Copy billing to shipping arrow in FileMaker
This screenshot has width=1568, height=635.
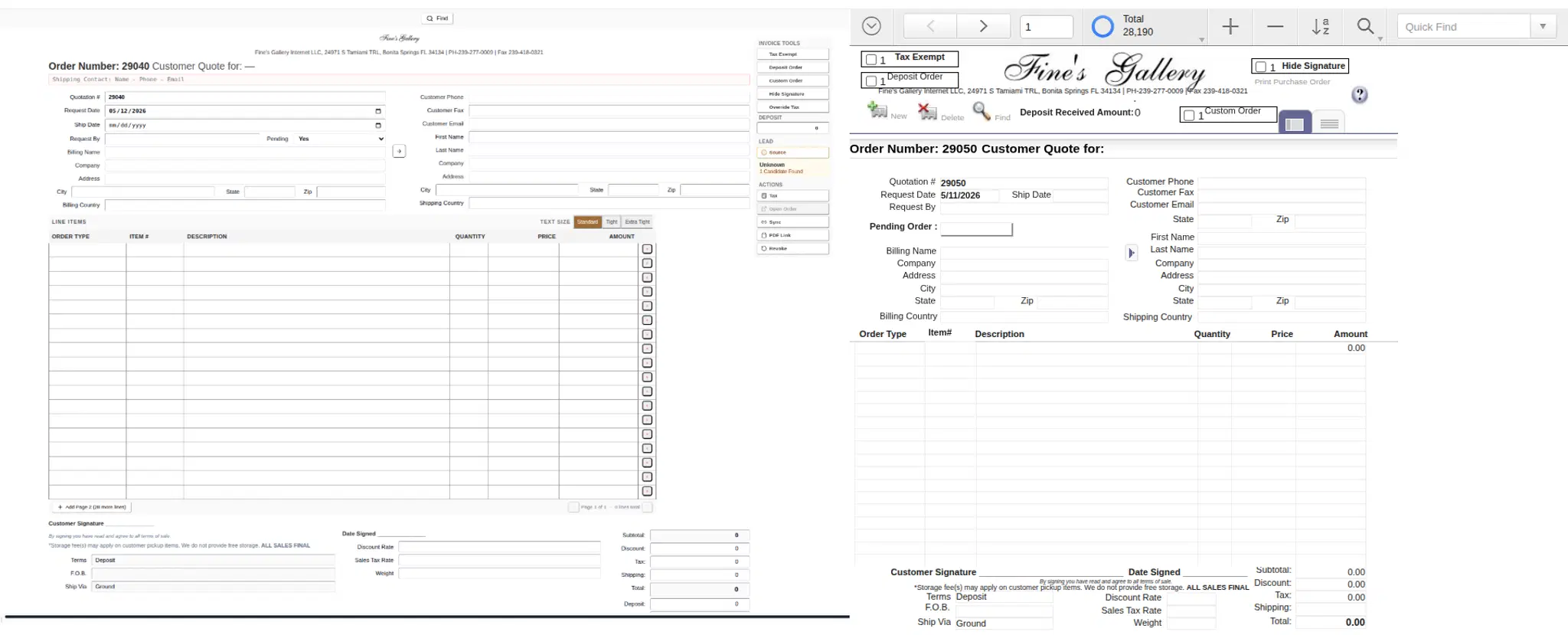point(1132,253)
